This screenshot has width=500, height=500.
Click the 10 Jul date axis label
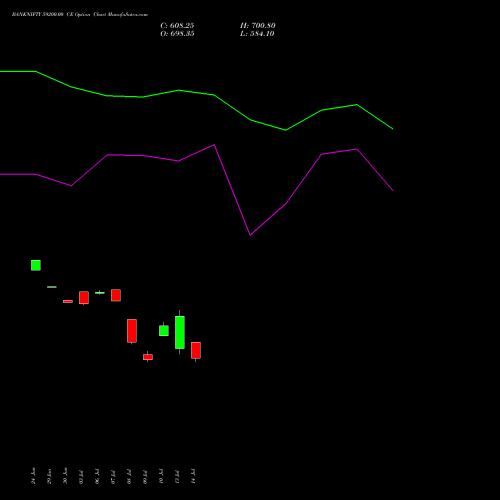coord(161,476)
